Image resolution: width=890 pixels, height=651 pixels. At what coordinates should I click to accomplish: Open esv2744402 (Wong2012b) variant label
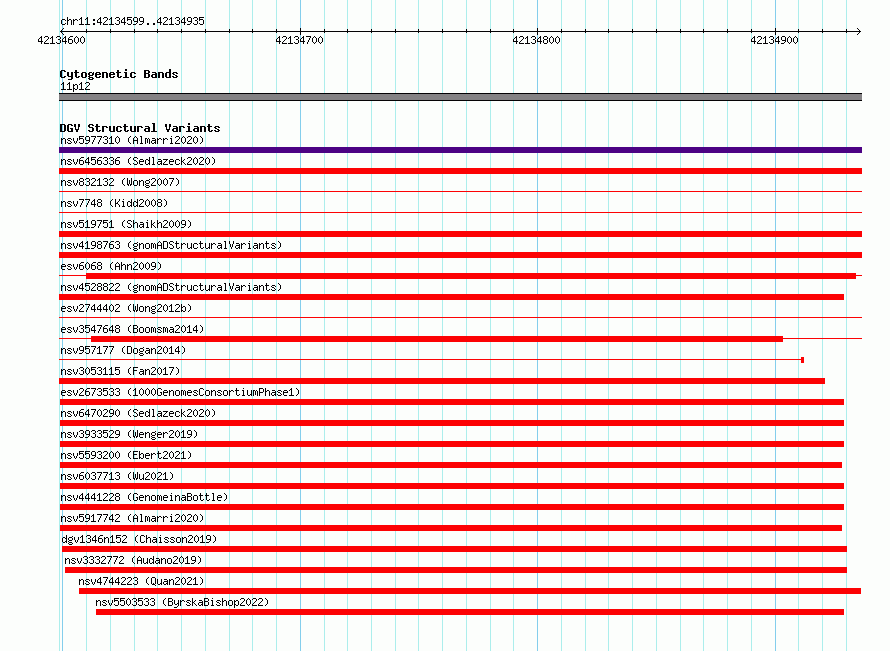point(126,308)
